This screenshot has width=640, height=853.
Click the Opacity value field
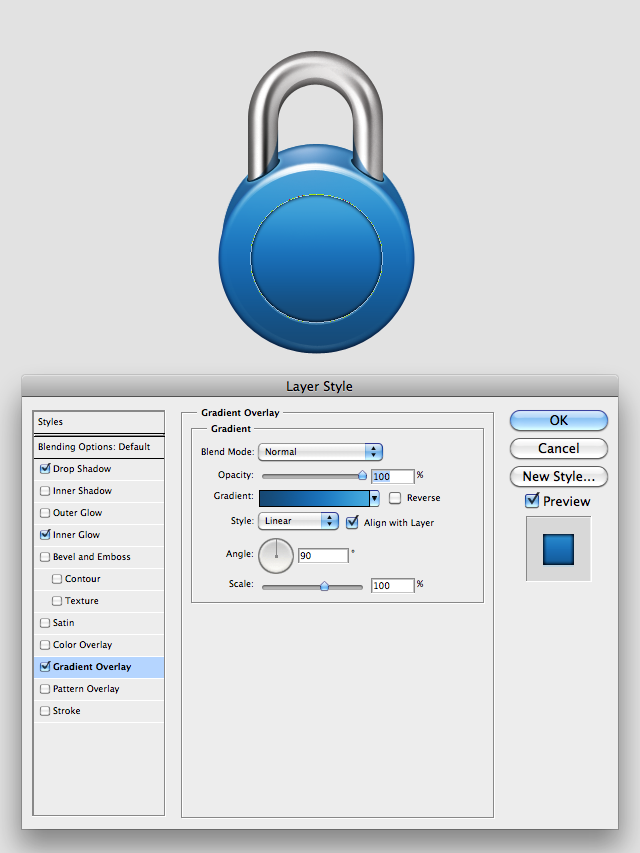pos(392,477)
